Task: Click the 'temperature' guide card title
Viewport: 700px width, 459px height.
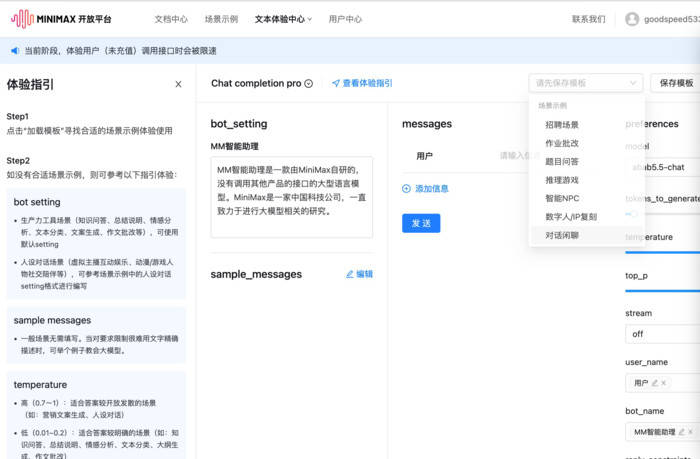Action: [x=40, y=384]
